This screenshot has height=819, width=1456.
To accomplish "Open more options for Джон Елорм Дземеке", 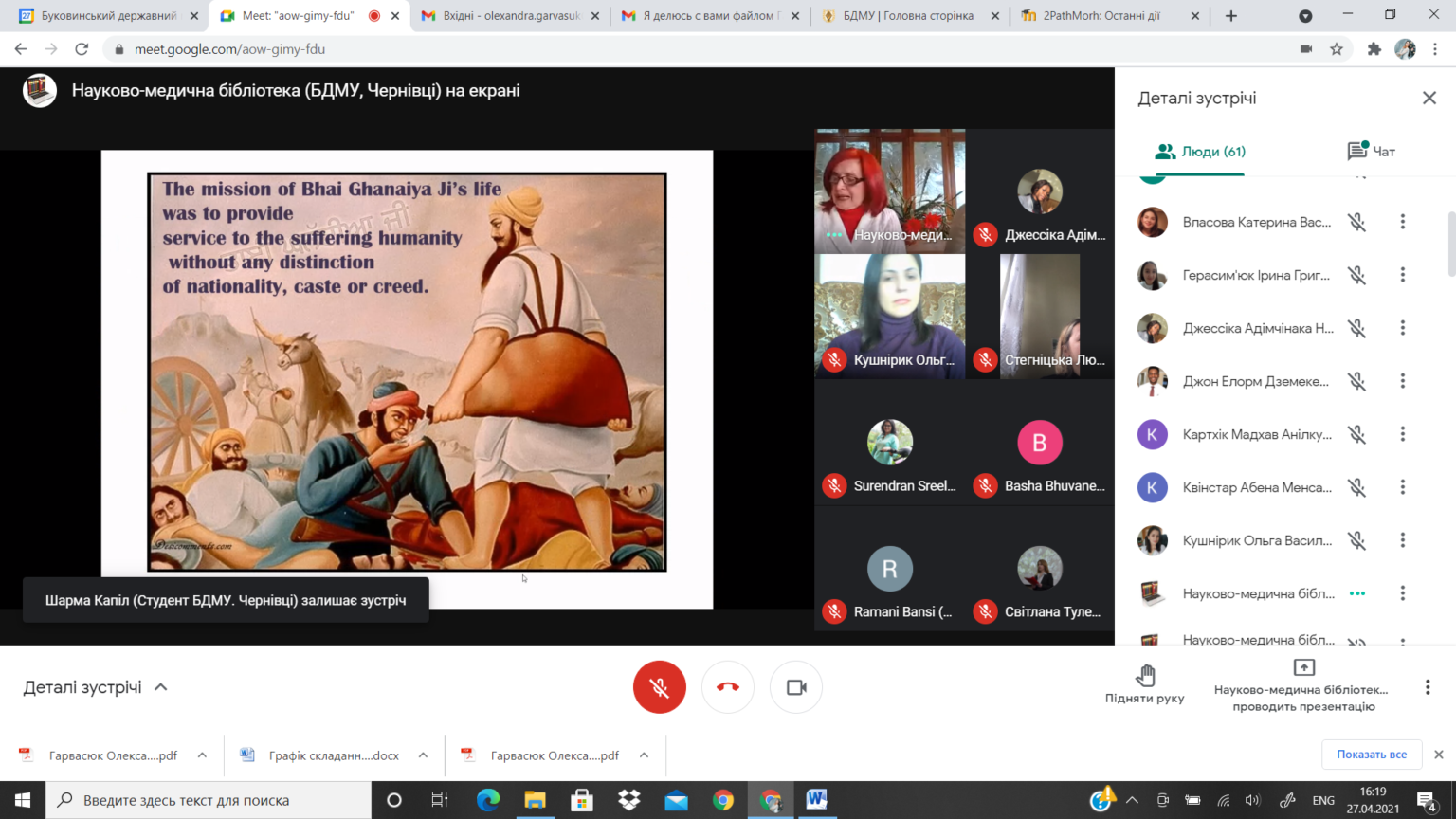I will click(x=1402, y=381).
